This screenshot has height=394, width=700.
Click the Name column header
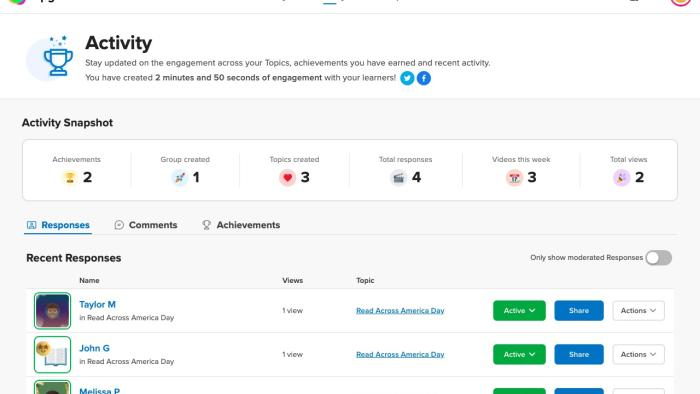click(x=89, y=280)
